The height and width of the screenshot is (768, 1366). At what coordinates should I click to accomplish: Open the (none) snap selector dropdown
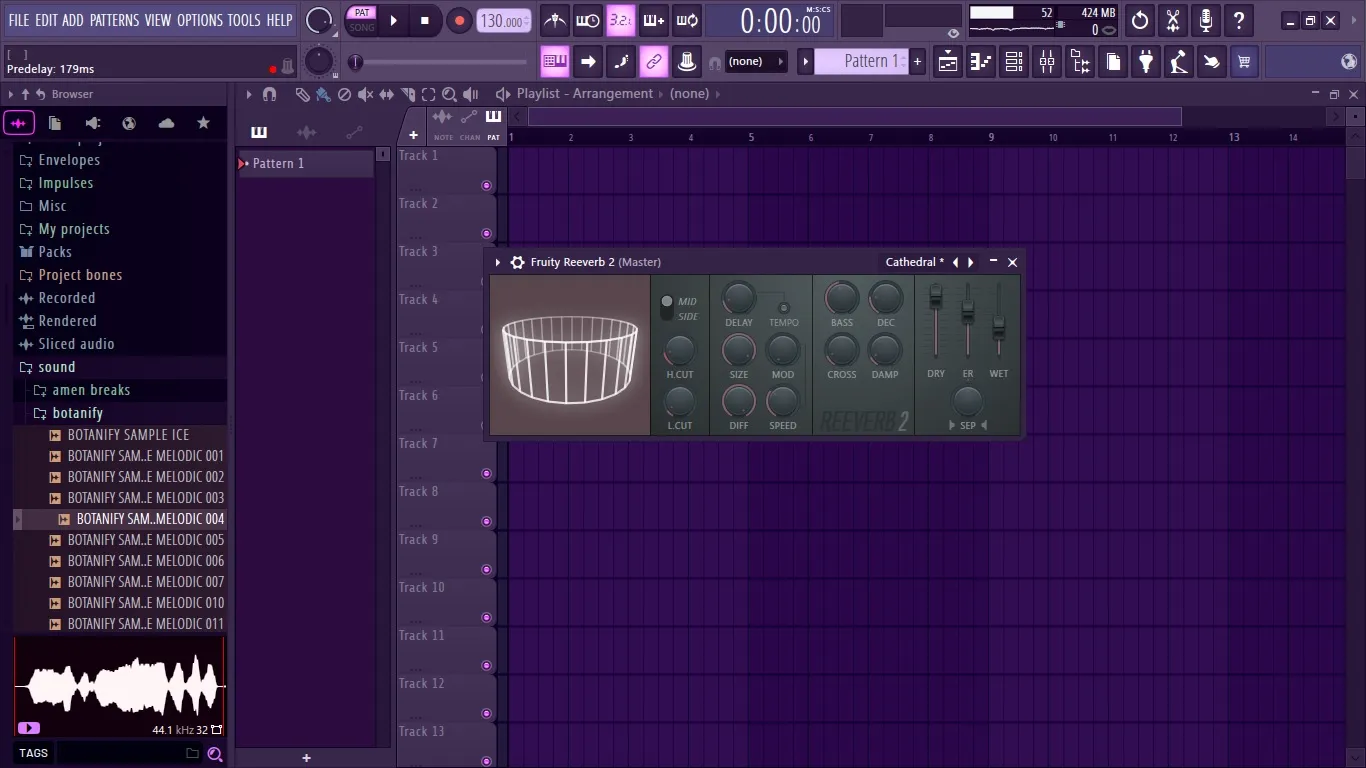pos(755,62)
